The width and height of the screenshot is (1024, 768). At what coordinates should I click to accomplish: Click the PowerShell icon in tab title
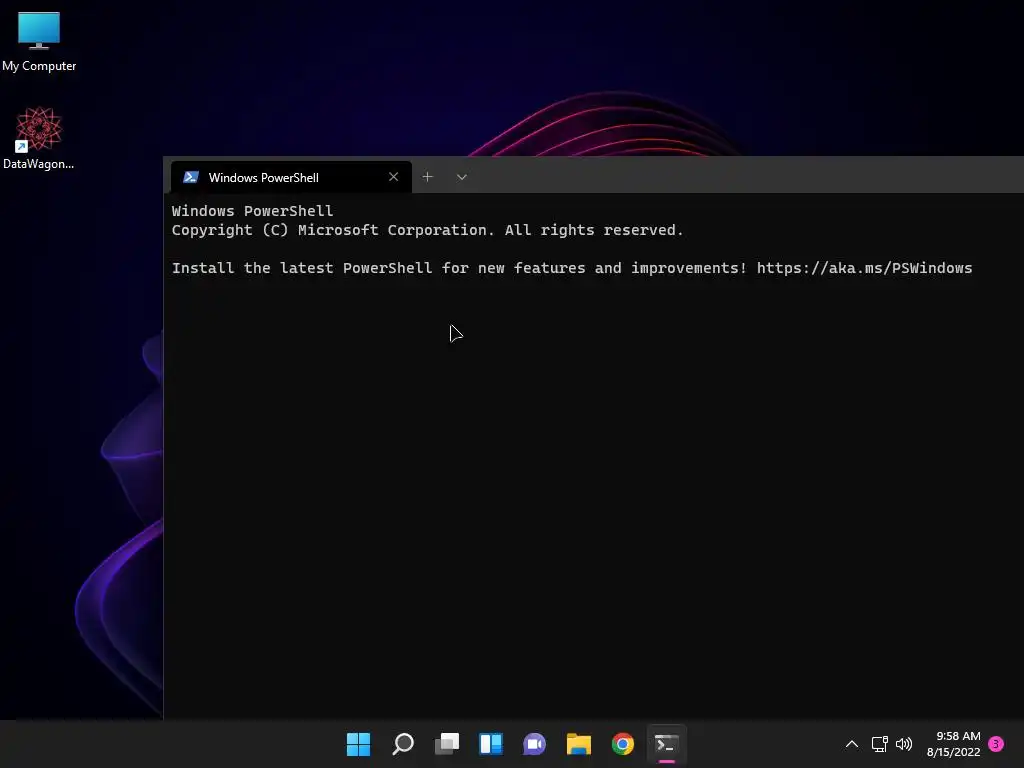pos(191,178)
